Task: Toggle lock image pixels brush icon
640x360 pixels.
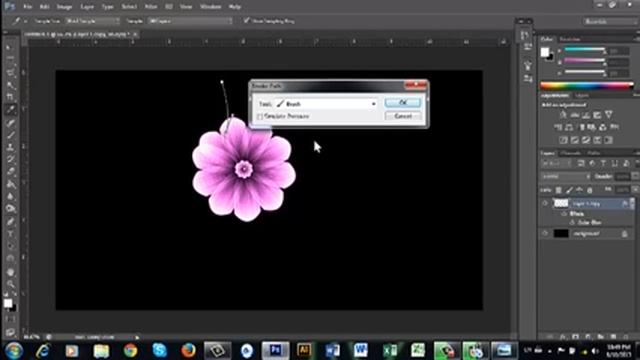Action: point(569,190)
